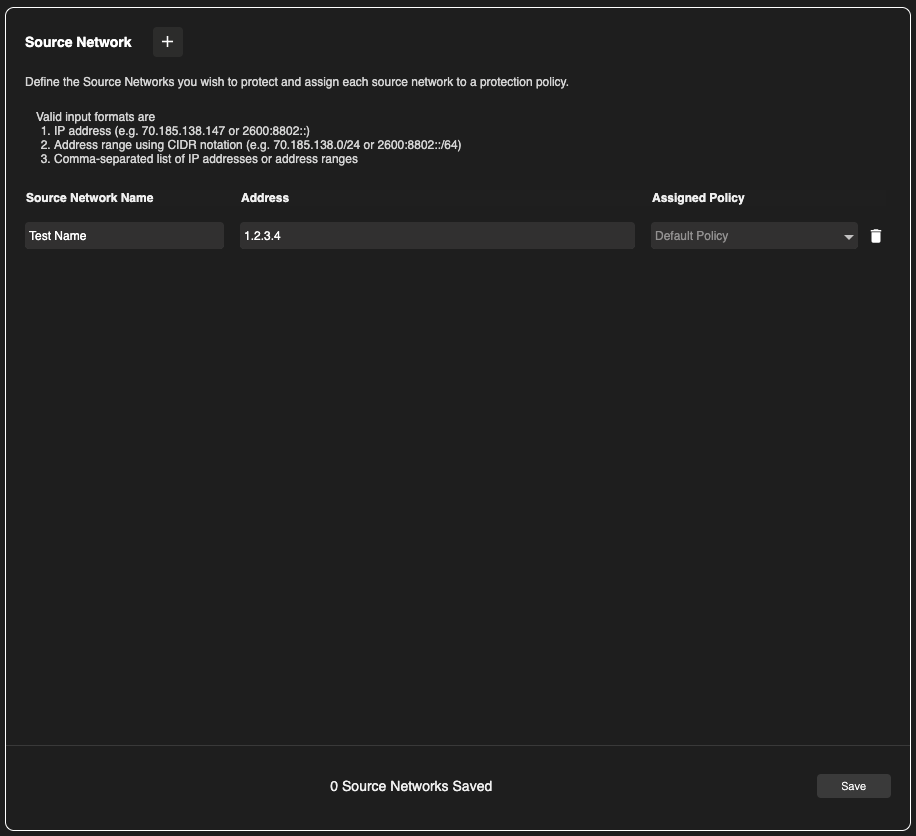Select the Address column header
The width and height of the screenshot is (916, 836).
pos(265,198)
